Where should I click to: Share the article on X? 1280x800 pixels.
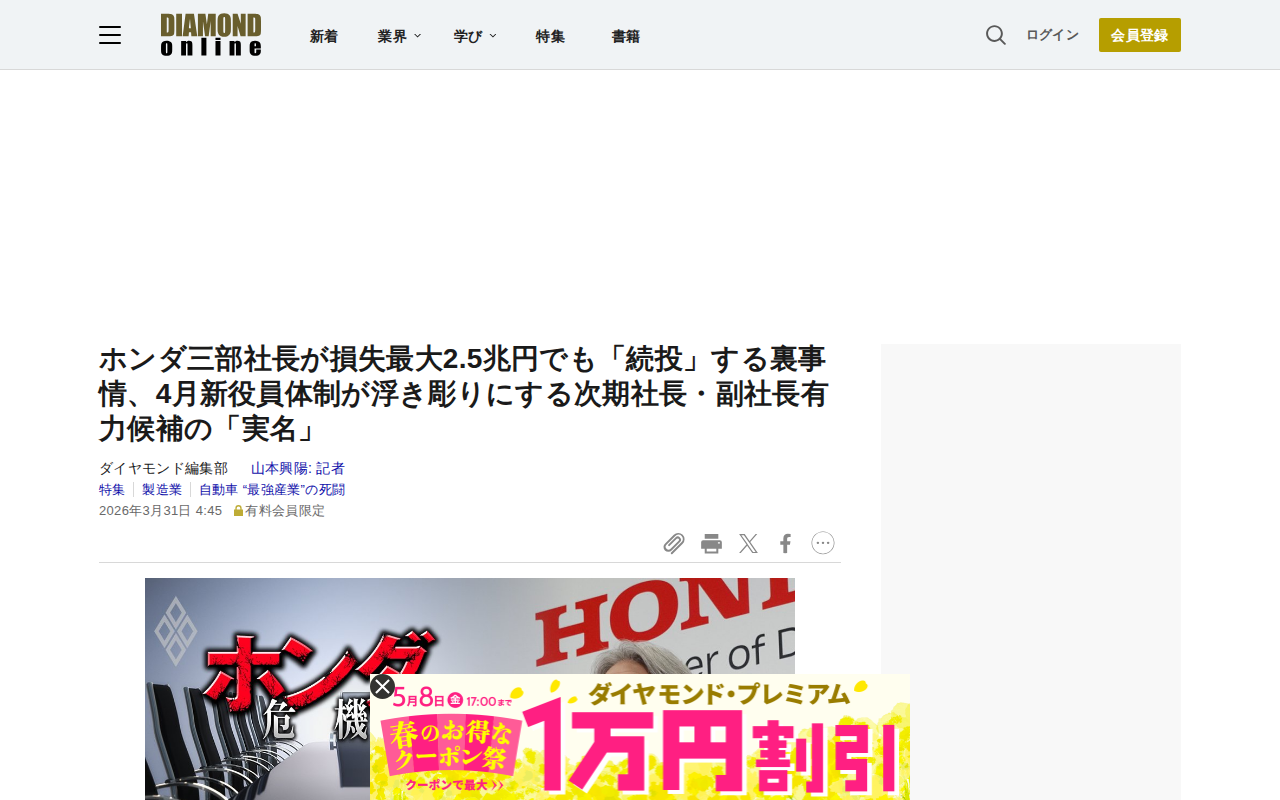click(748, 543)
